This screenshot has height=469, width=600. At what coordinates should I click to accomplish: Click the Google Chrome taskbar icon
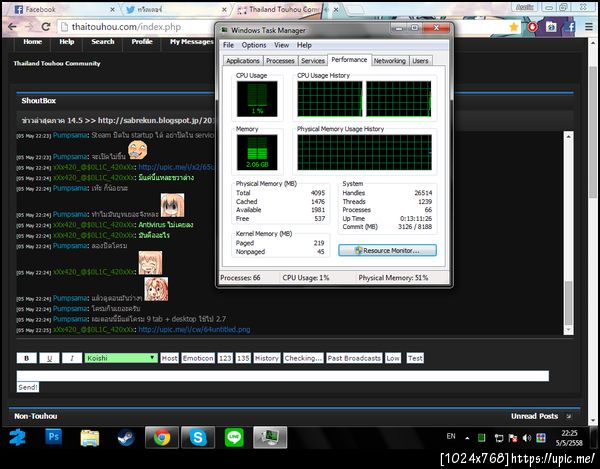[161, 437]
